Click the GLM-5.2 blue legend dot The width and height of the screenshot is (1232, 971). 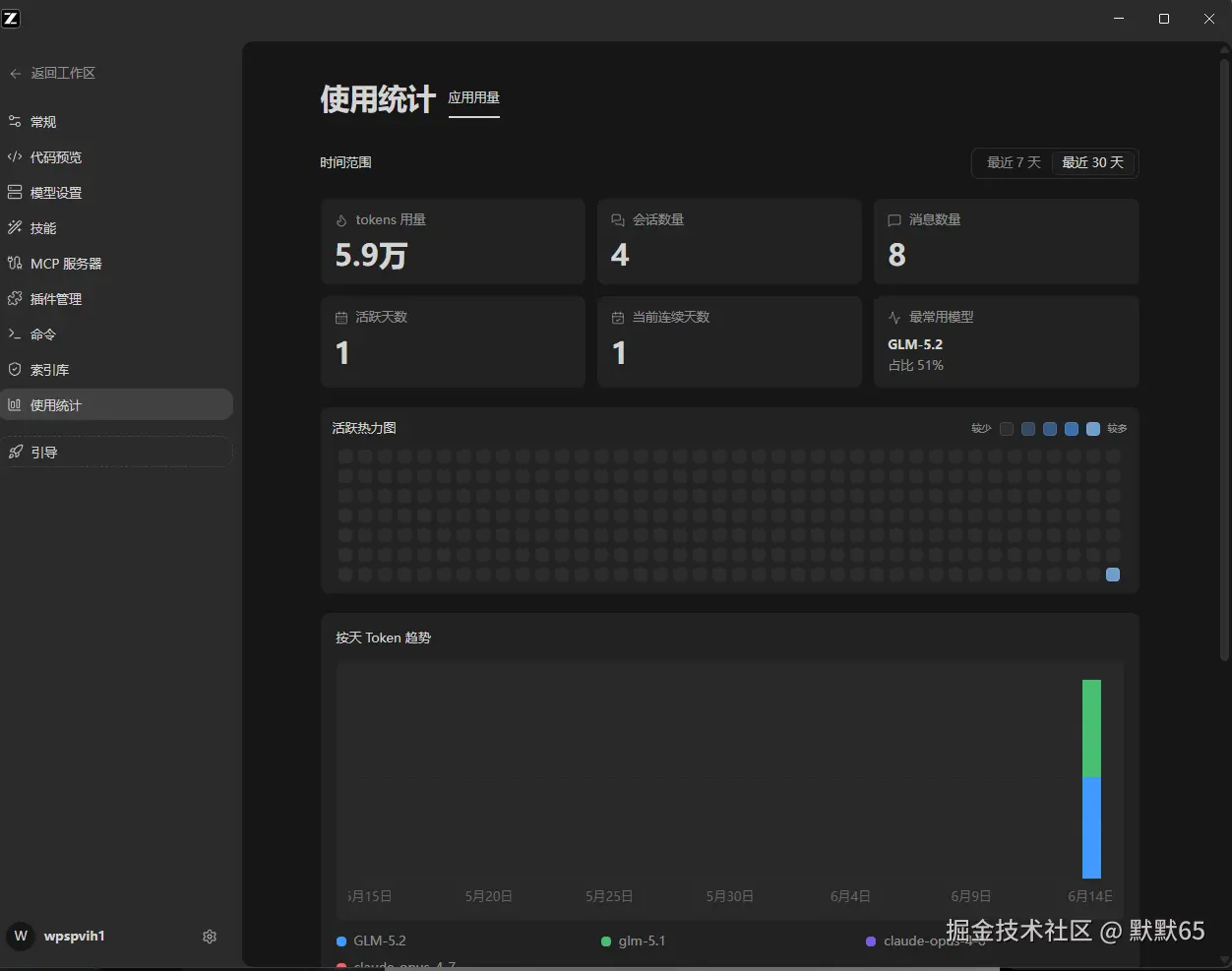coord(341,941)
